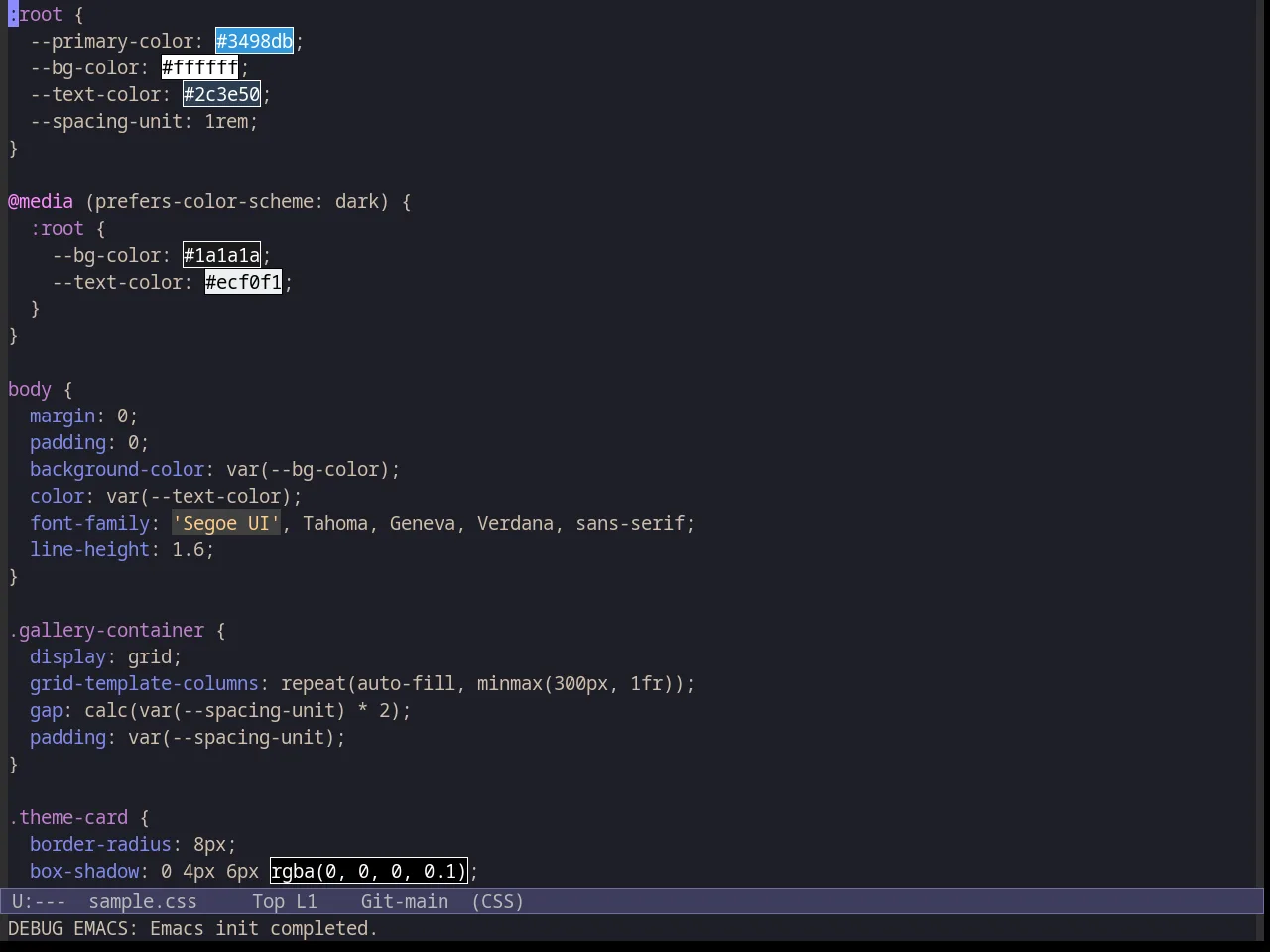Click the 'body' selector
1270x952 pixels.
30,389
